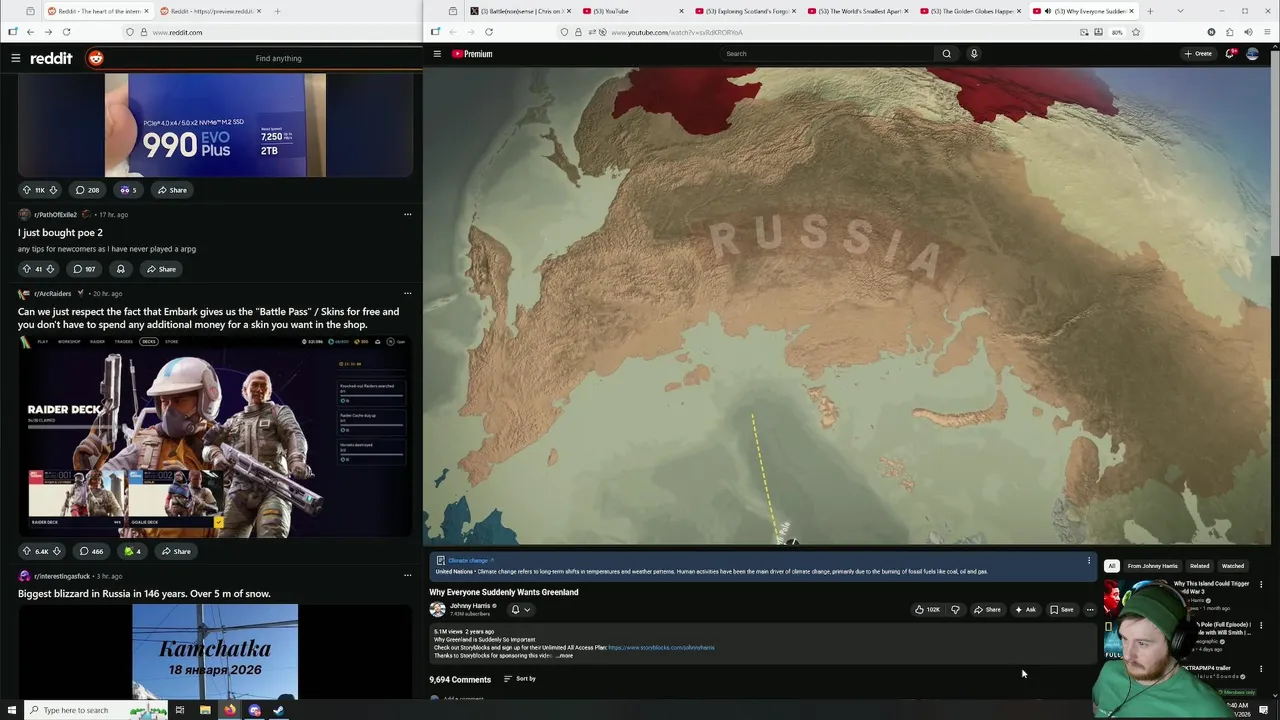Reload the YouTube page
Viewport: 1280px width, 720px height.
click(489, 32)
